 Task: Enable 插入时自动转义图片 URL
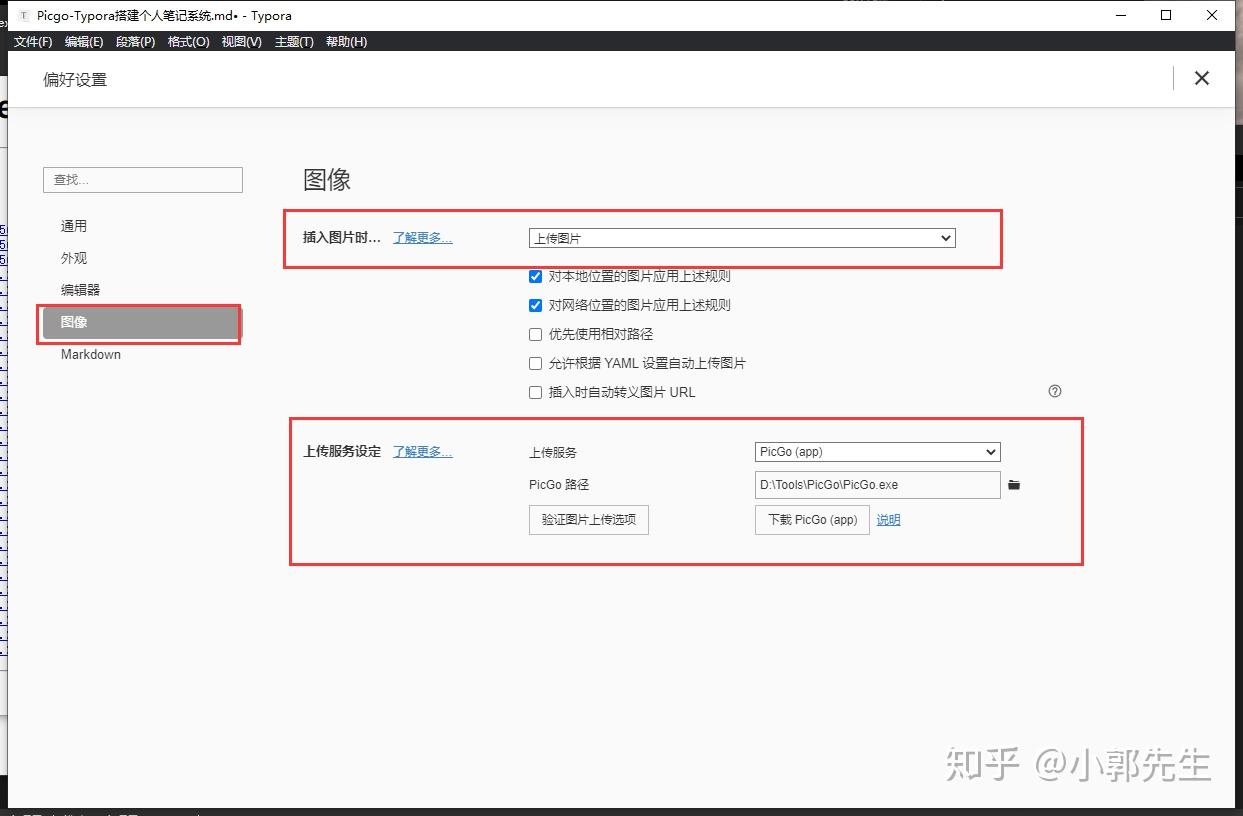(x=535, y=392)
